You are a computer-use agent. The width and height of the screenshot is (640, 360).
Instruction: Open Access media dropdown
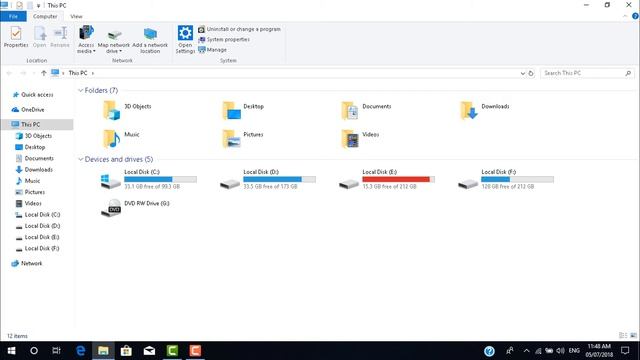(x=86, y=40)
